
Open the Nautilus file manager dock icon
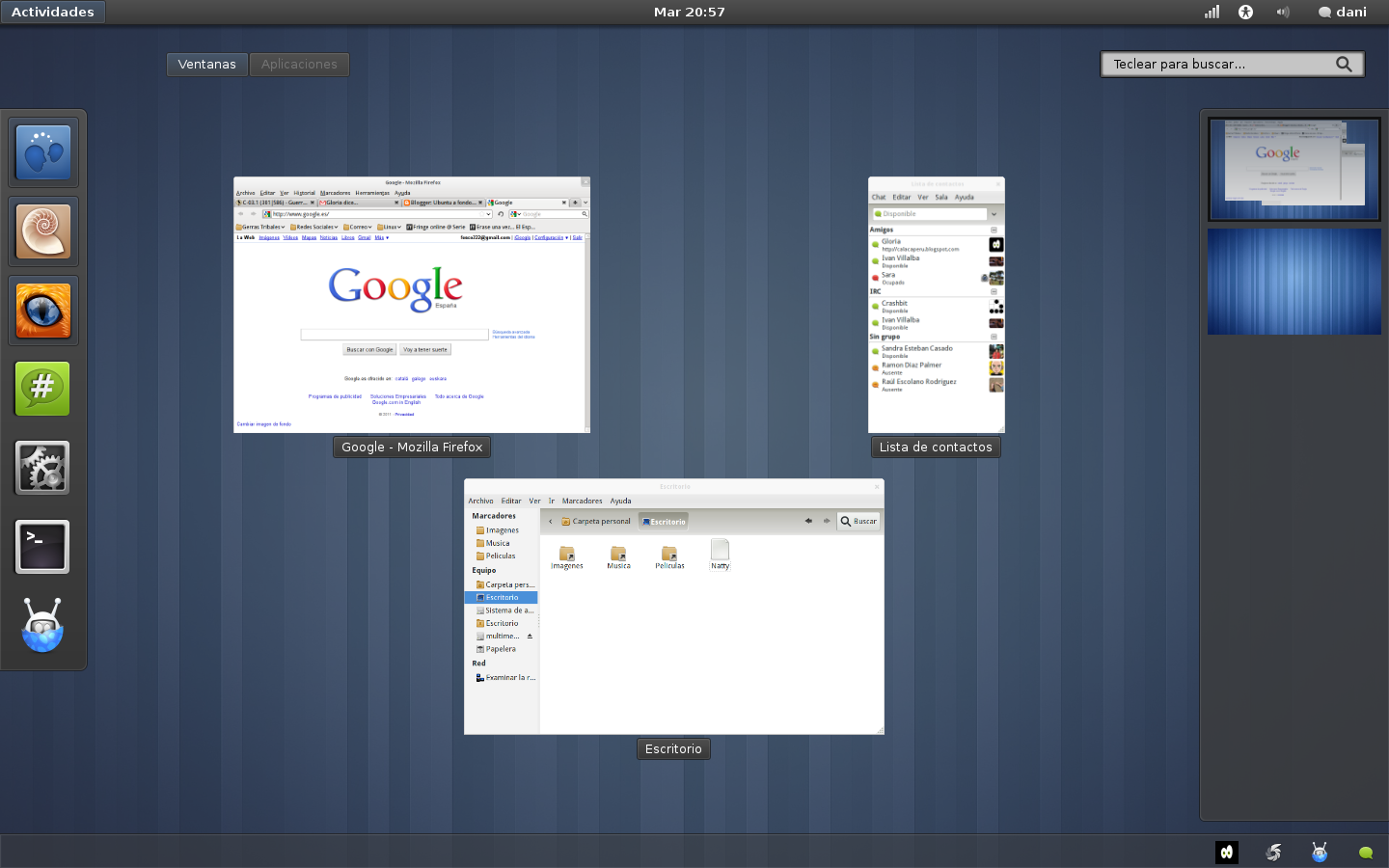click(x=42, y=231)
